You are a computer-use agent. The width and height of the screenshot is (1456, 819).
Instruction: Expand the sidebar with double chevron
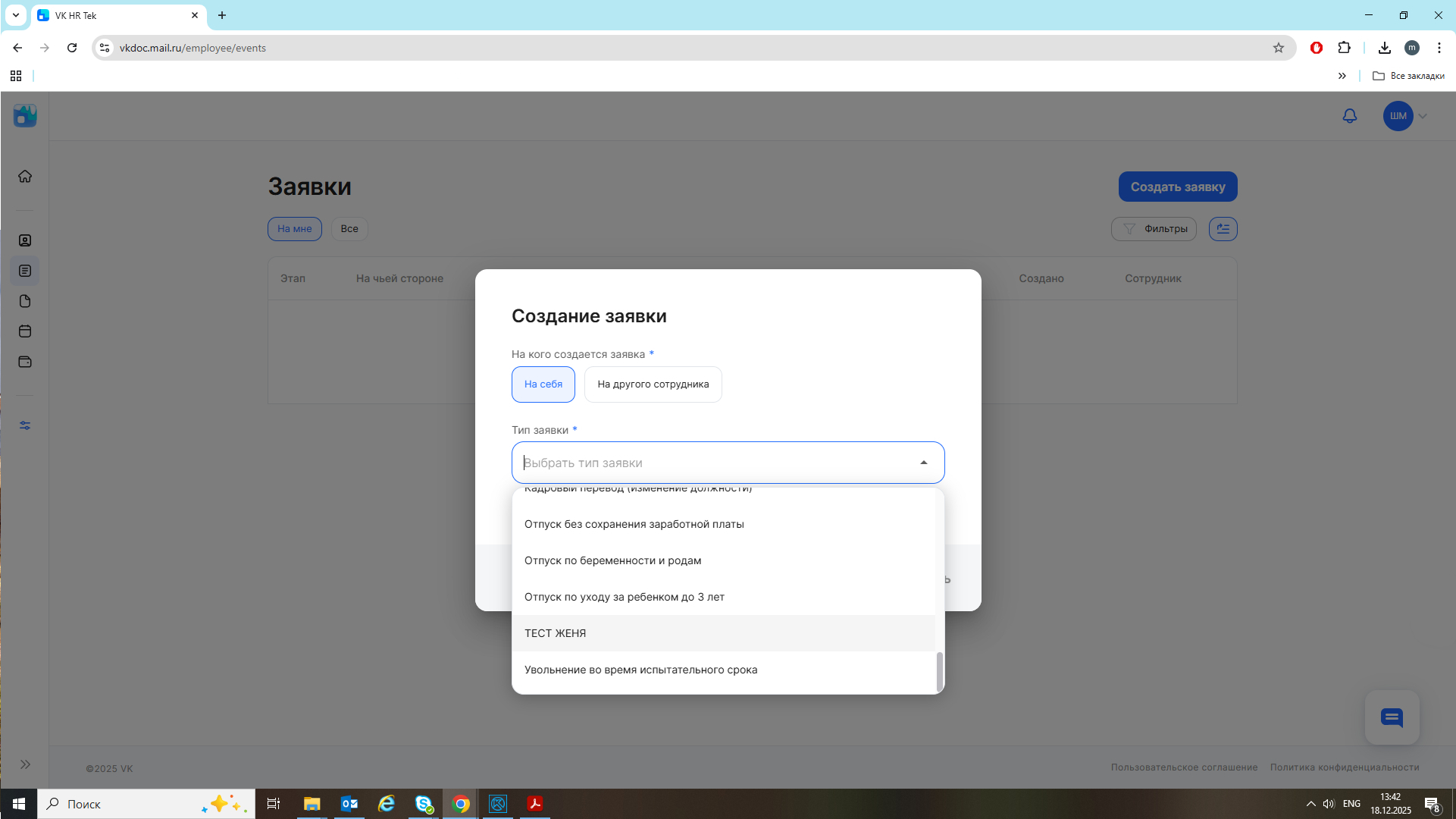click(25, 764)
